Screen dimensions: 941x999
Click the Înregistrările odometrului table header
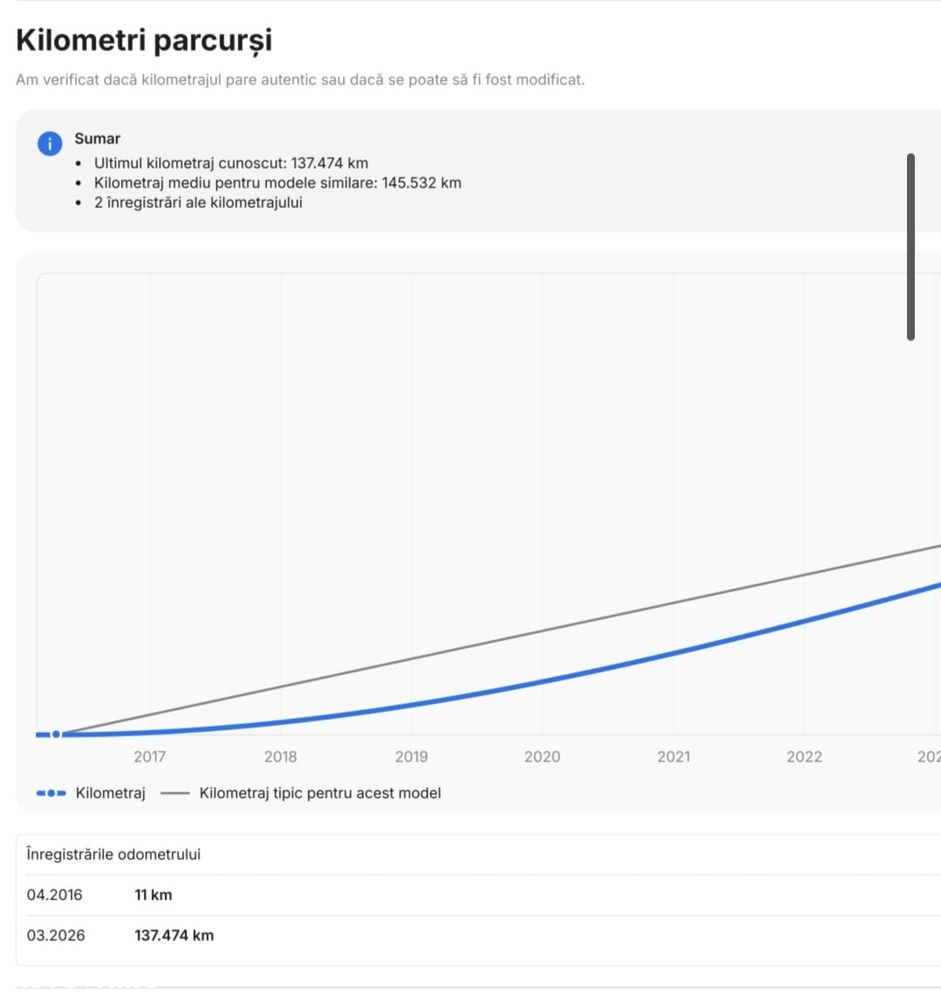(x=113, y=854)
